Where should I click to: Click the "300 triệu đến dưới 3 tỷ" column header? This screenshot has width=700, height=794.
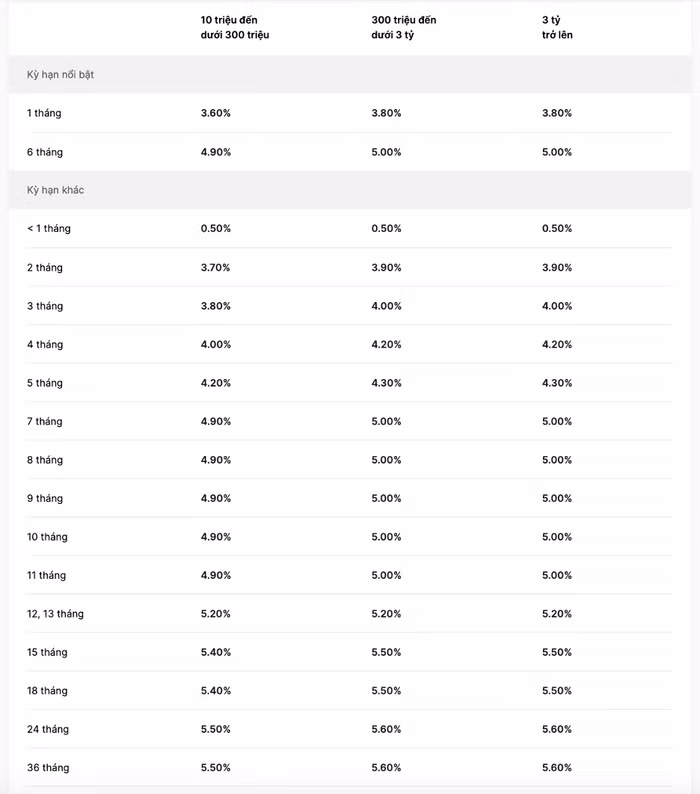(x=404, y=27)
